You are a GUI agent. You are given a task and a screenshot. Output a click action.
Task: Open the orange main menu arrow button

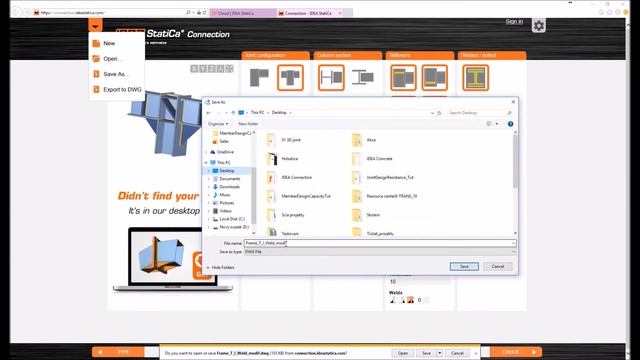(x=95, y=26)
